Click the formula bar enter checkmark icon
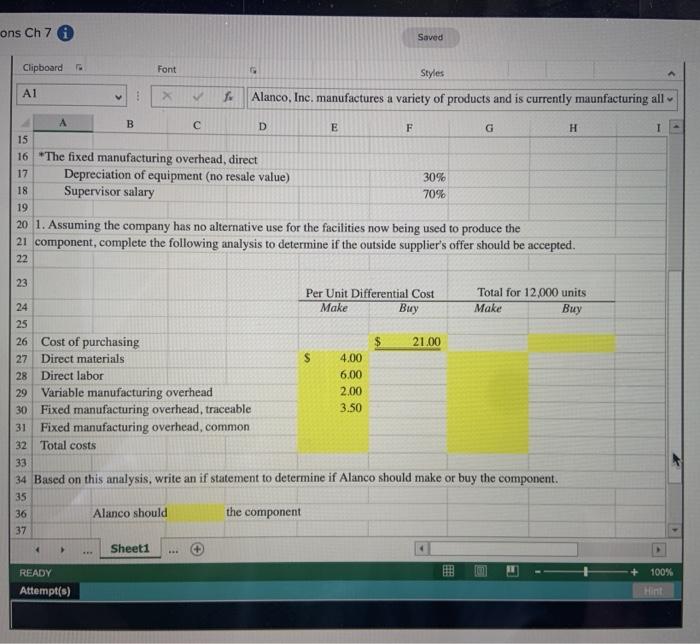This screenshot has height=644, width=700. click(x=197, y=96)
